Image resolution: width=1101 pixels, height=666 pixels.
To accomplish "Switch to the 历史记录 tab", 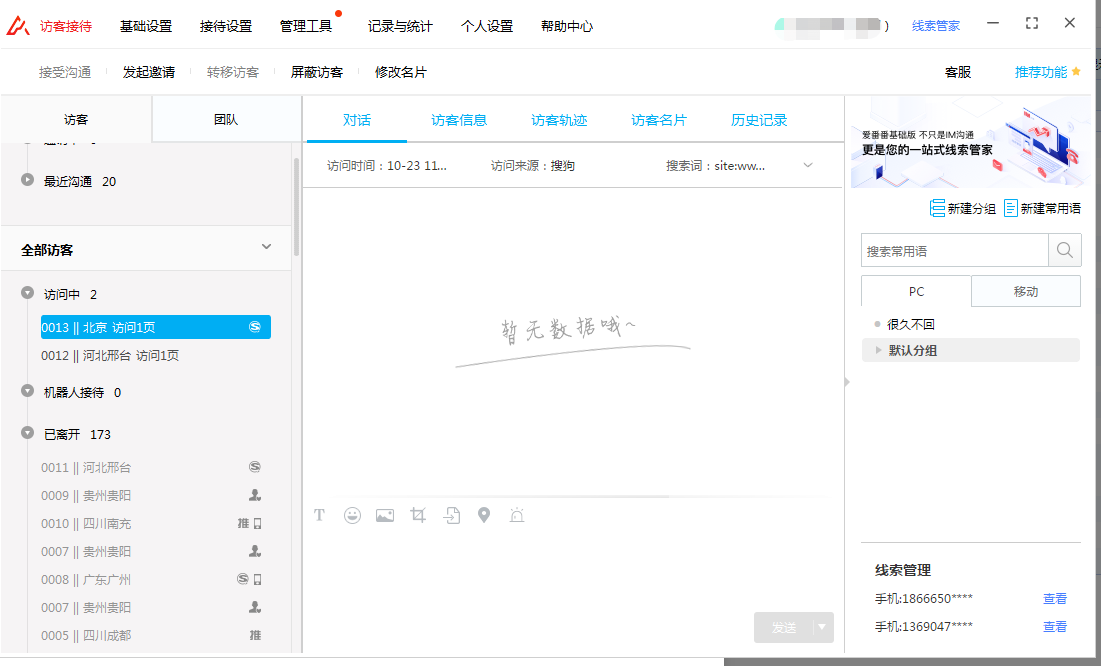I will pos(759,120).
